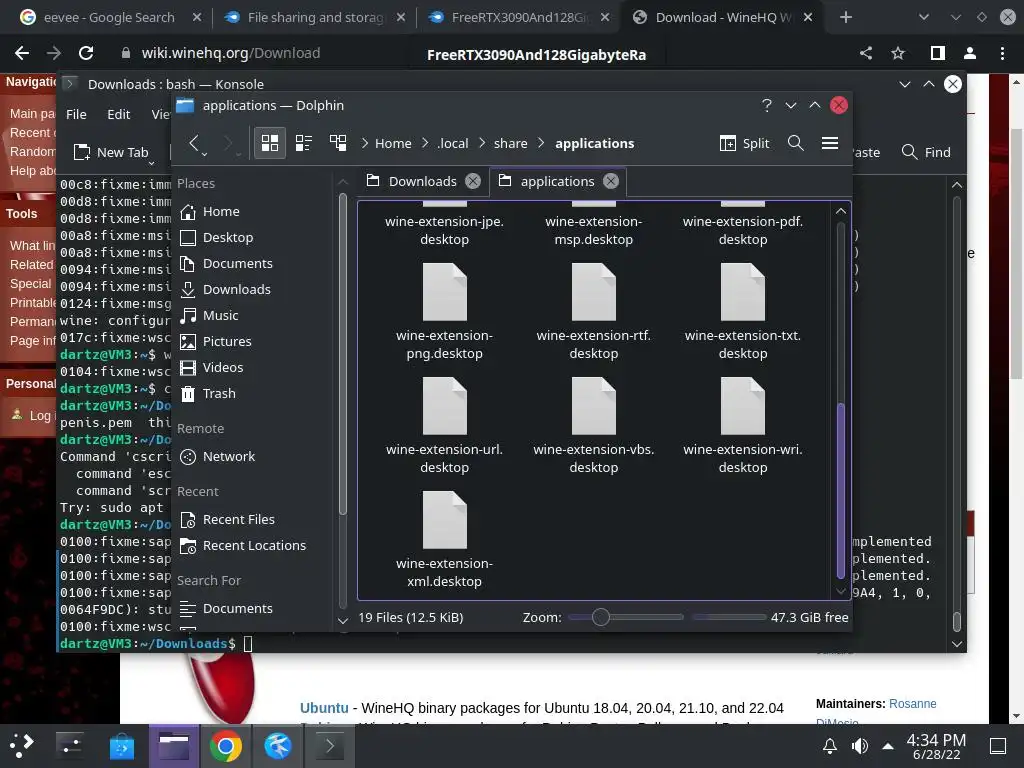The width and height of the screenshot is (1024, 768).
Task: Open Chrome three-dot menu
Action: tap(1002, 53)
